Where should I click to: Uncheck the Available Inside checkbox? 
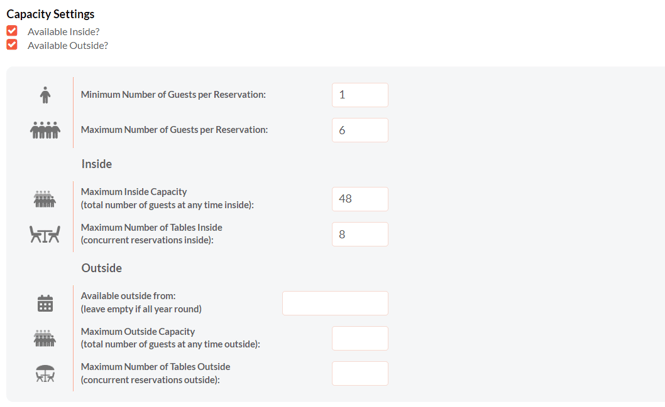click(12, 31)
